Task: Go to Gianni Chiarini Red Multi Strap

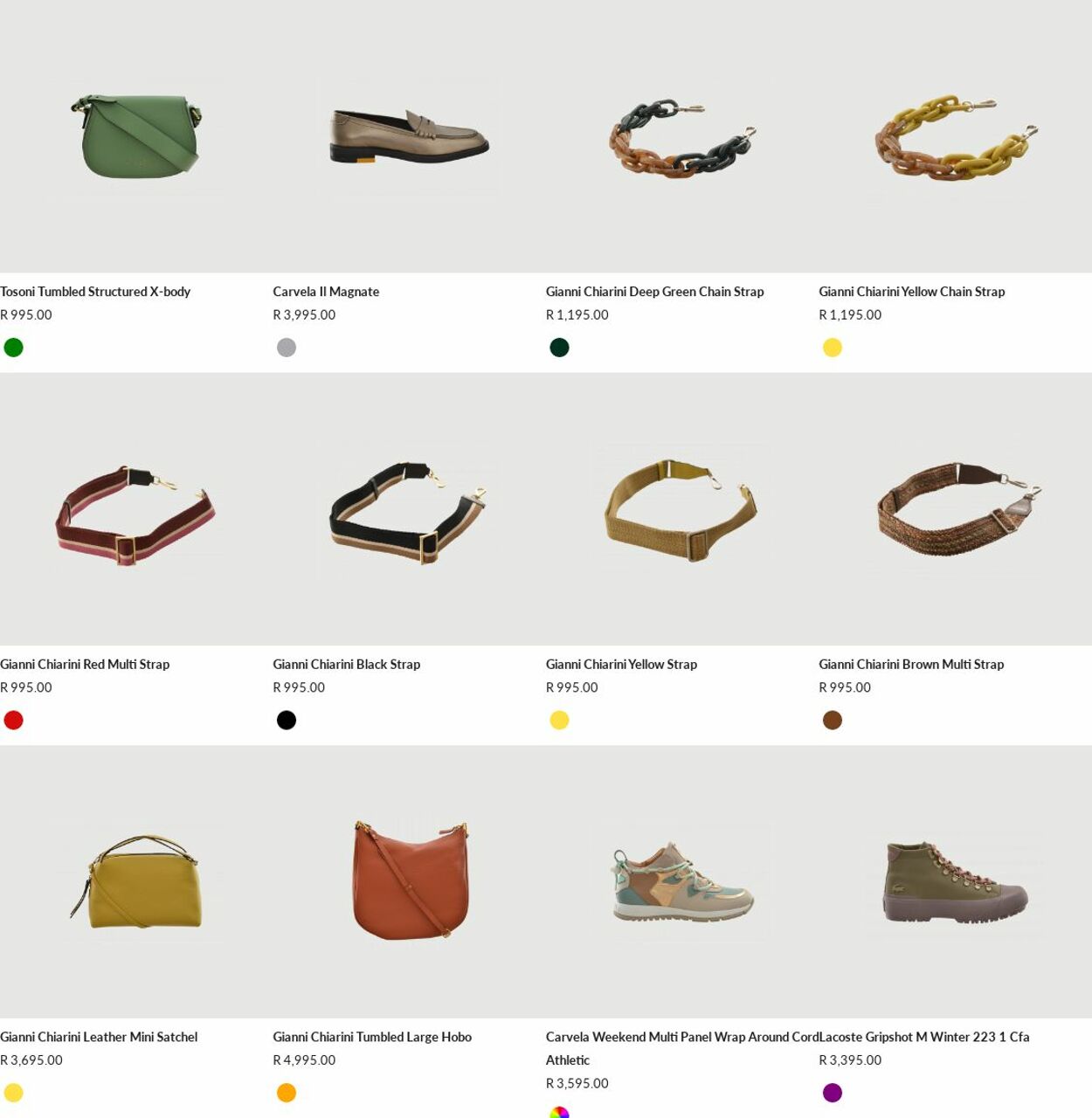Action: pos(85,665)
